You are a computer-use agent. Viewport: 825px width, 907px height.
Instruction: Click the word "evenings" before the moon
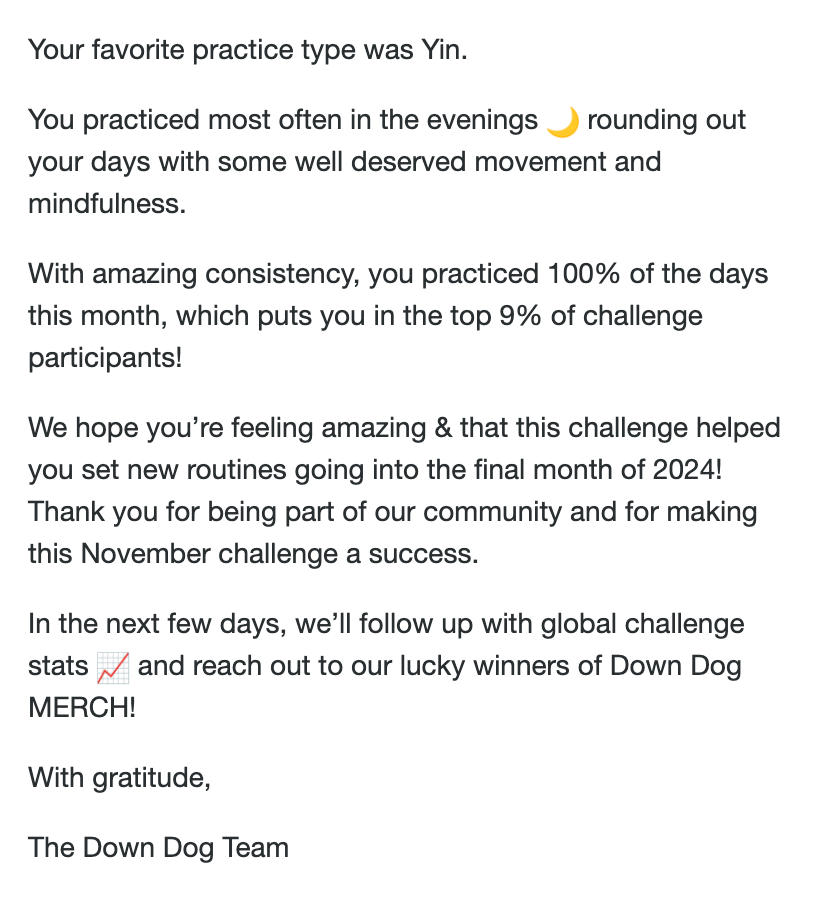coord(482,120)
